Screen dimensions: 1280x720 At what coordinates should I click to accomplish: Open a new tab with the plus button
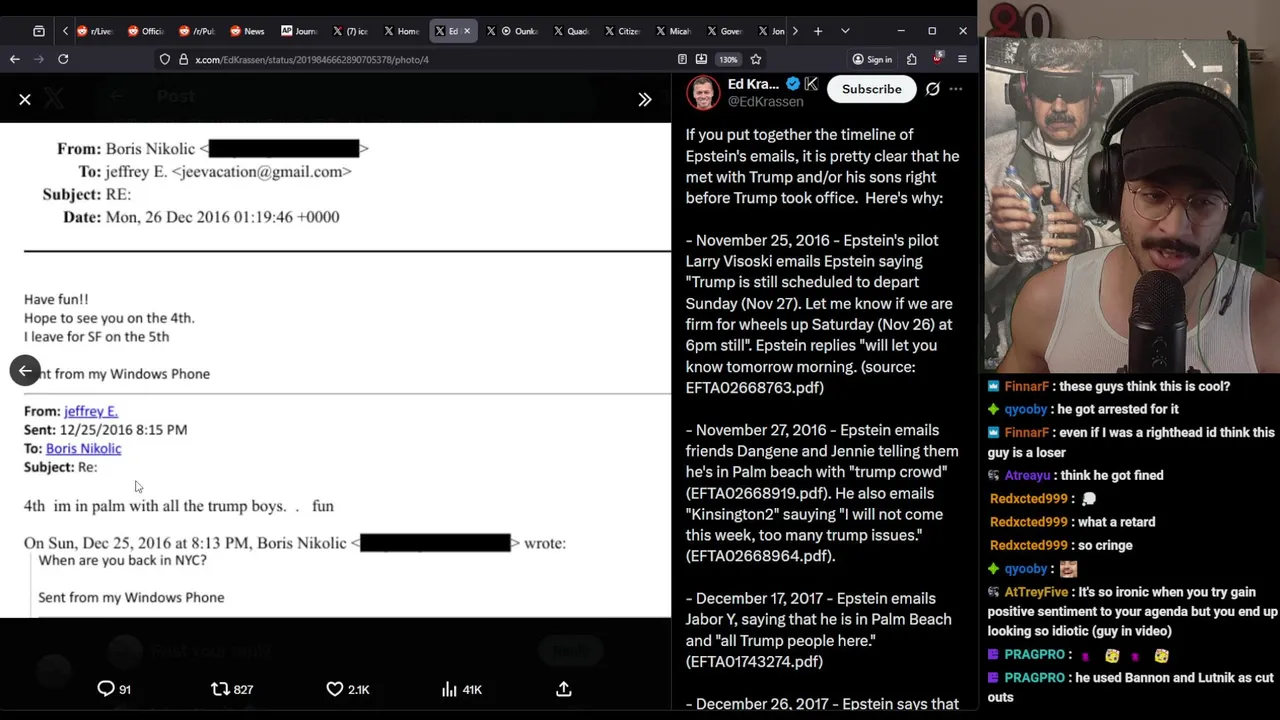818,31
